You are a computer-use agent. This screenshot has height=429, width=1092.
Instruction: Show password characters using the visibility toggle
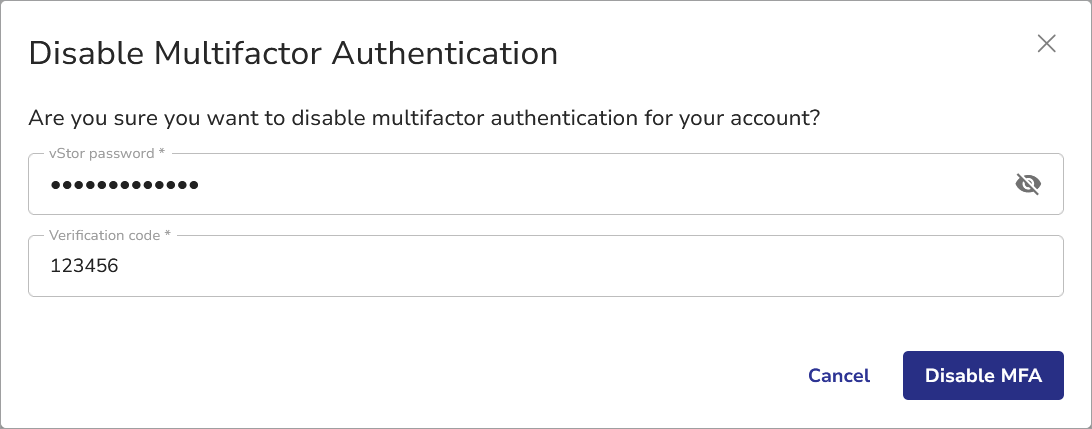pyautogui.click(x=1028, y=184)
